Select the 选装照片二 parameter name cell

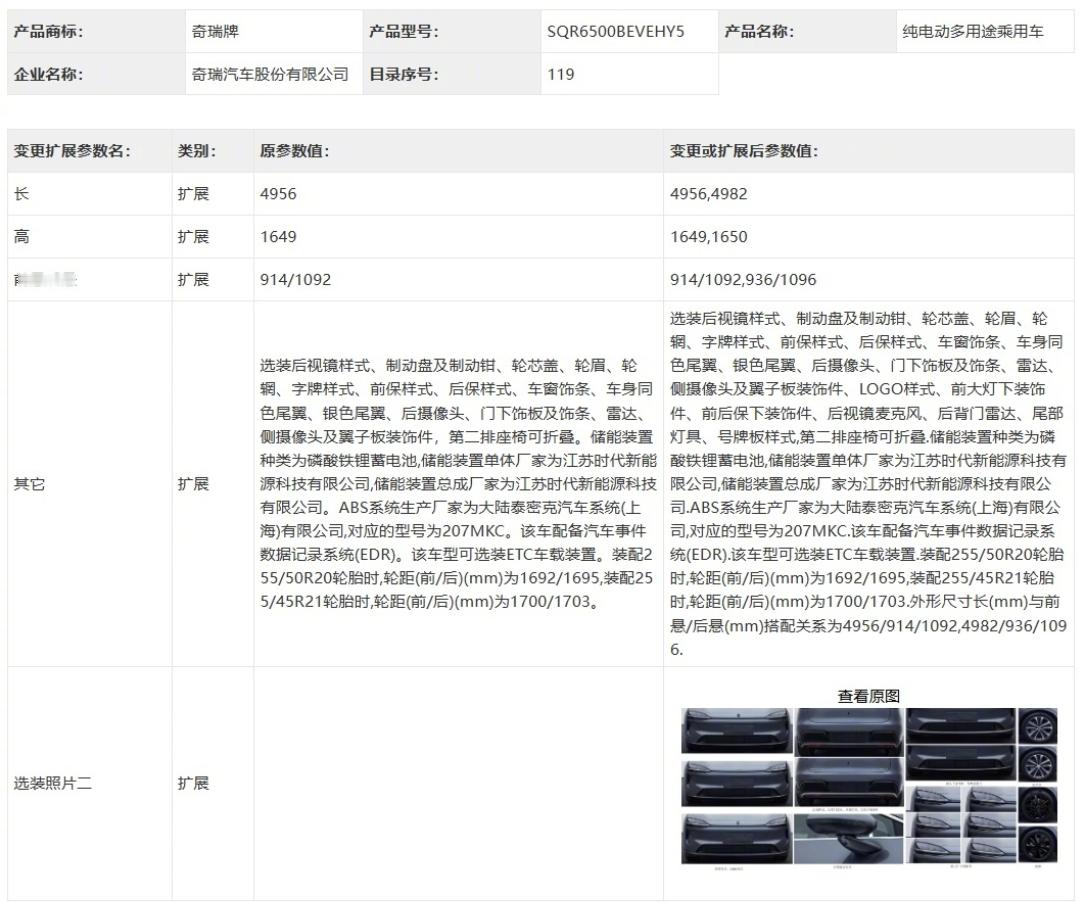pyautogui.click(x=90, y=783)
